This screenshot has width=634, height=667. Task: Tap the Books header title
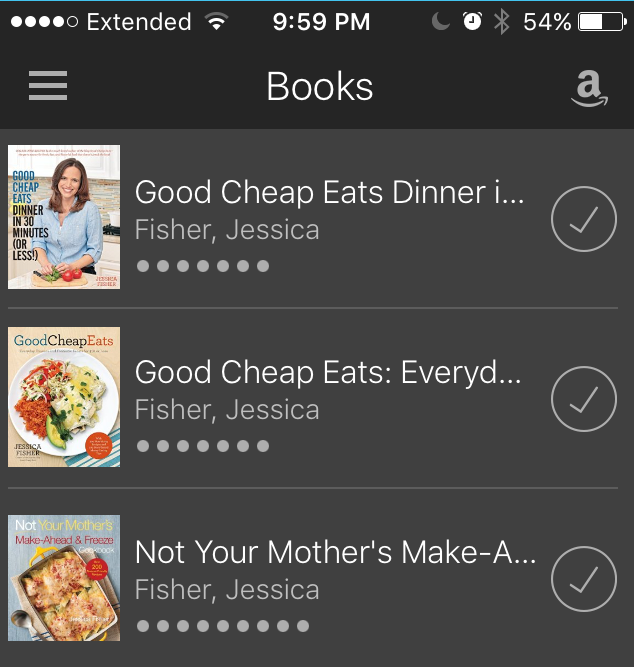(320, 86)
